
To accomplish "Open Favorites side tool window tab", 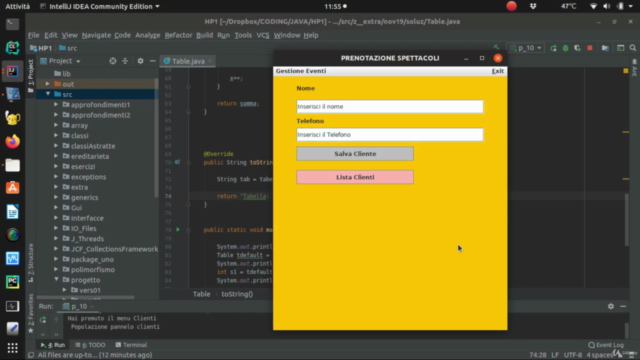I will point(31,313).
